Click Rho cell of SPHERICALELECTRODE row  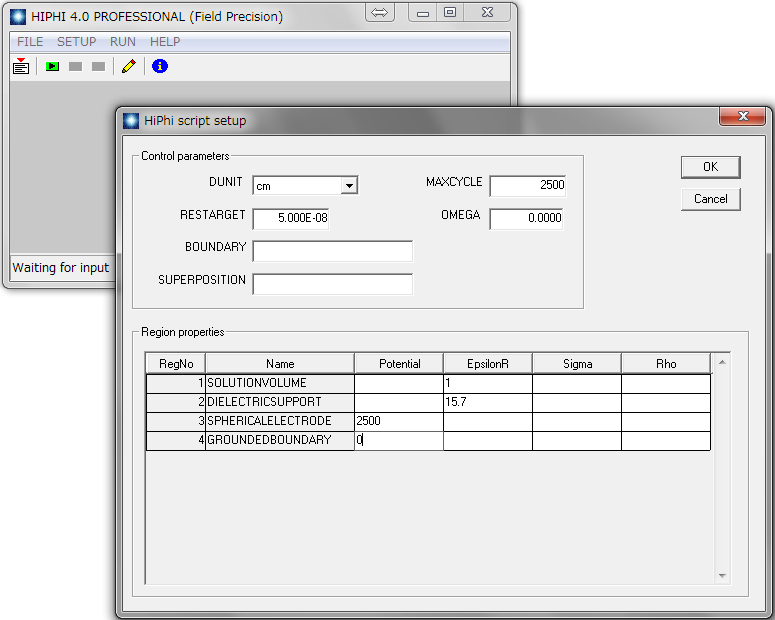click(x=666, y=421)
